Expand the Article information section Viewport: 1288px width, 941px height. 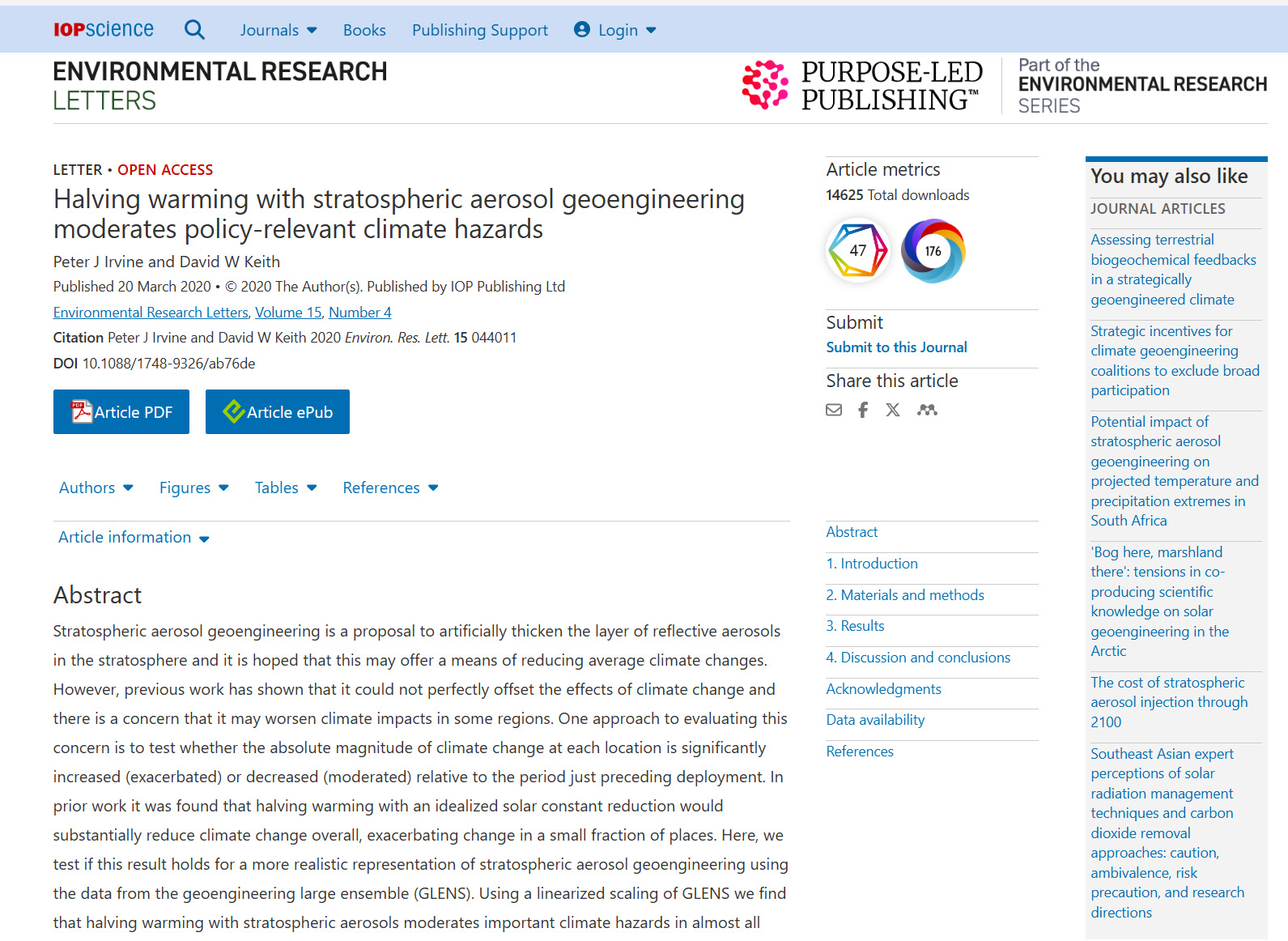(x=134, y=538)
